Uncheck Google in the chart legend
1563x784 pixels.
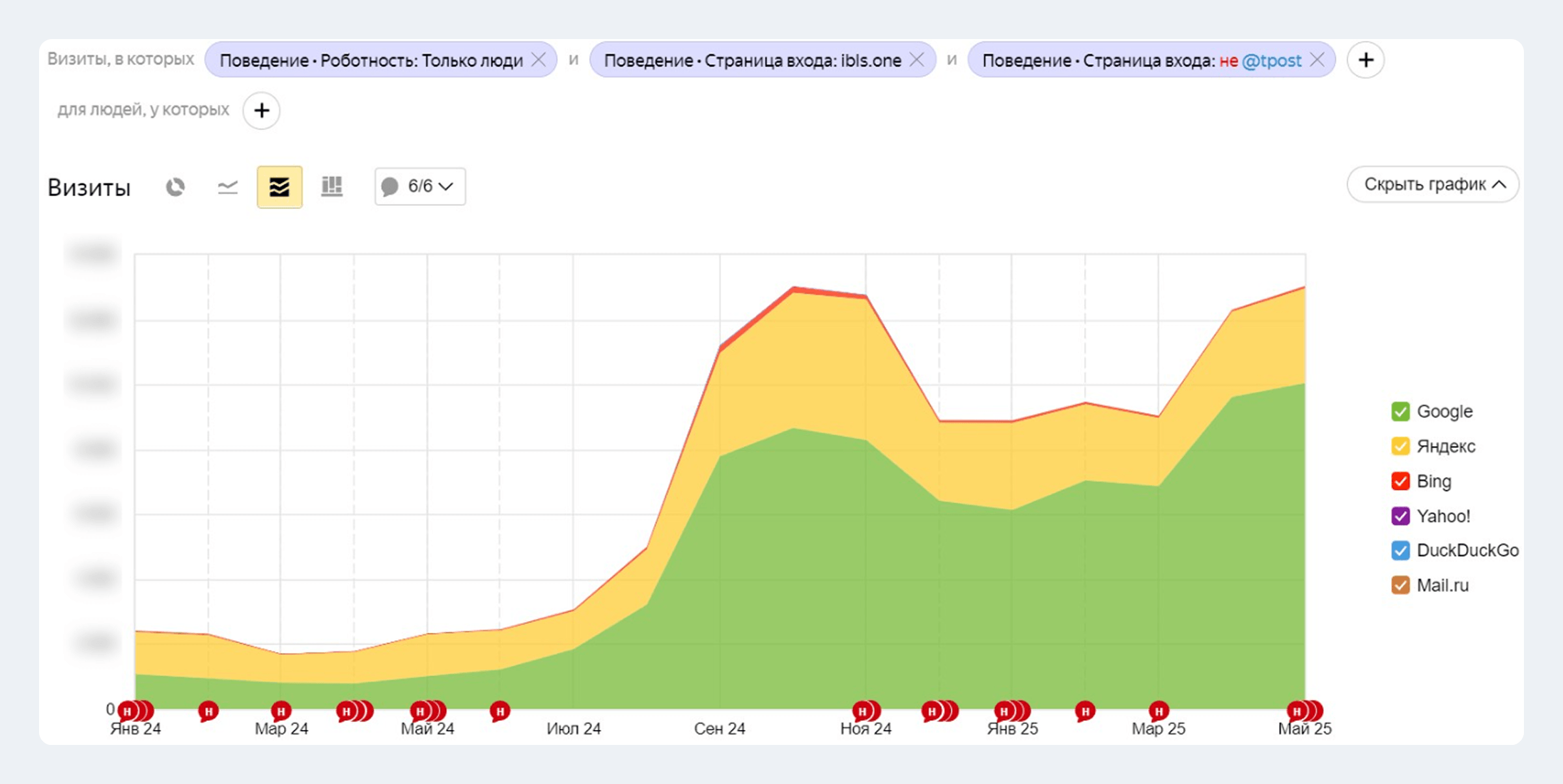(1400, 412)
